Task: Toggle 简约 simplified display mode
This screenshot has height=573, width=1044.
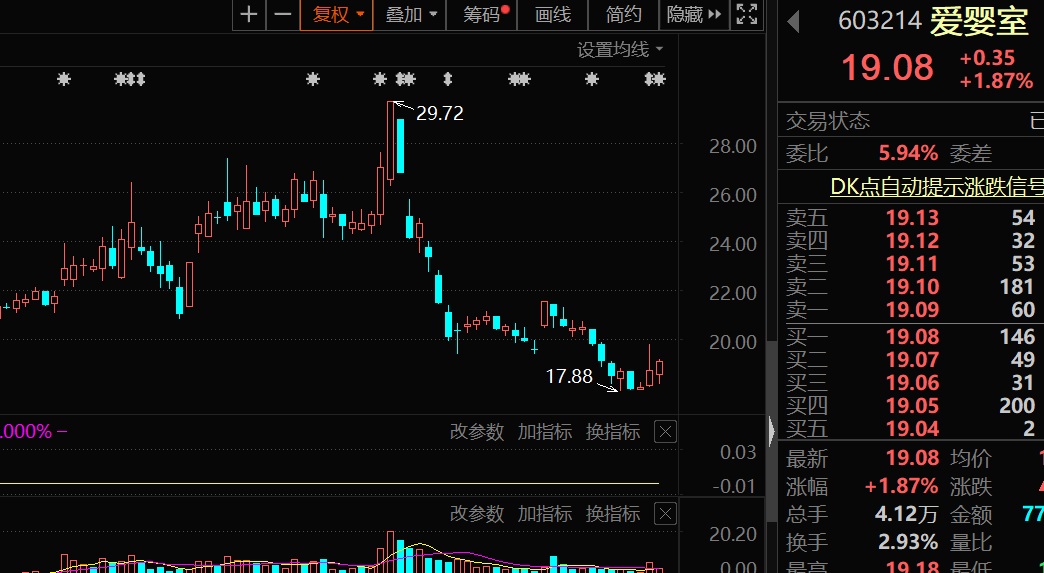Action: click(624, 14)
